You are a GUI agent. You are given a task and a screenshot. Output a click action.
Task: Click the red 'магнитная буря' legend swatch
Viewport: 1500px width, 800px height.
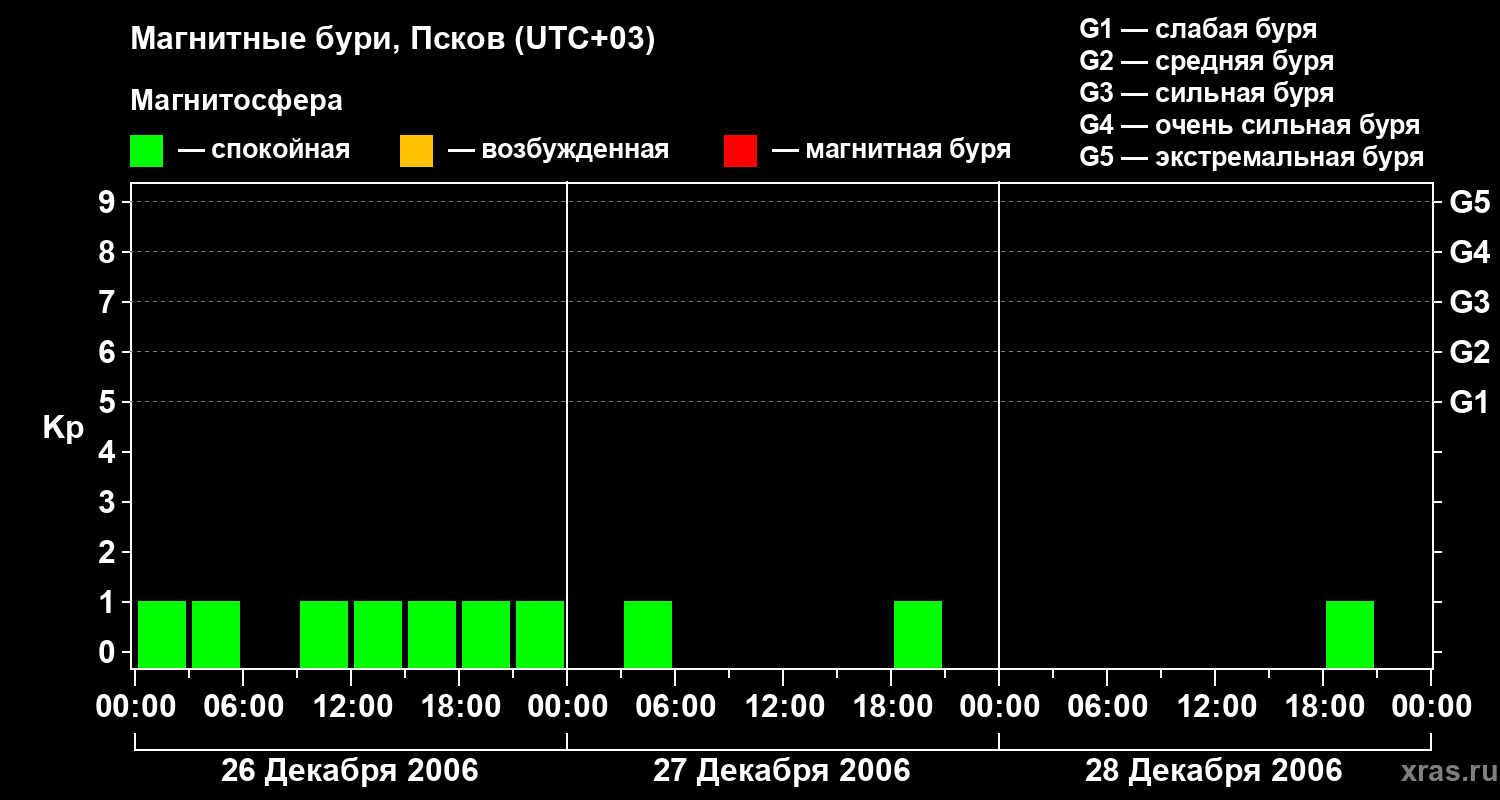pos(740,151)
